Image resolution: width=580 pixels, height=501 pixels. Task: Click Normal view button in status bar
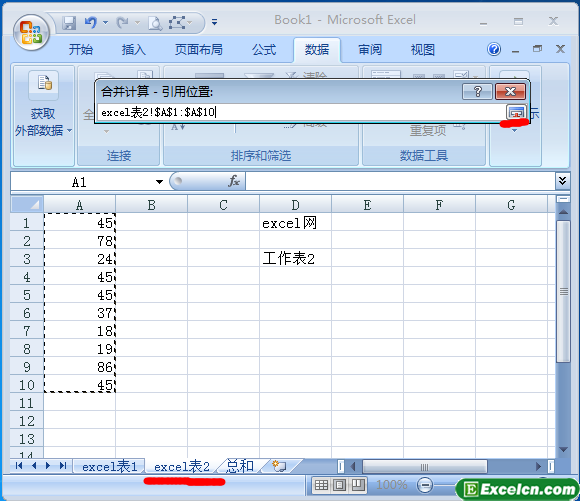[321, 485]
